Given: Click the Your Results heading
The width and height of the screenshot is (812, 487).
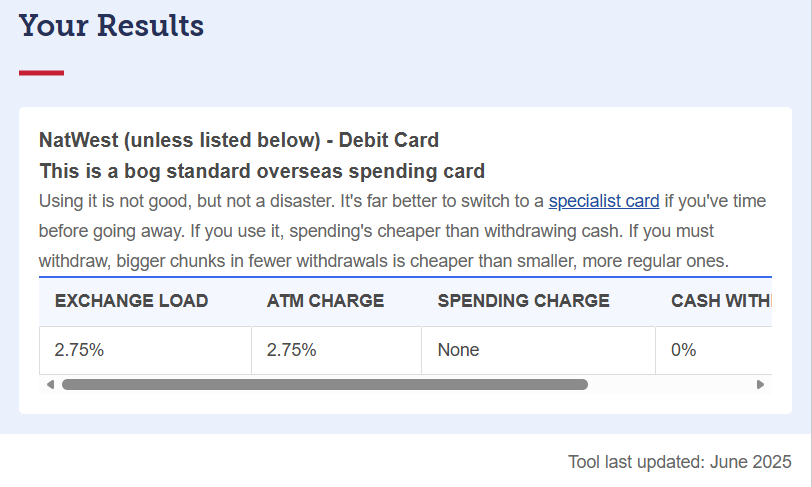Looking at the screenshot, I should pyautogui.click(x=111, y=26).
